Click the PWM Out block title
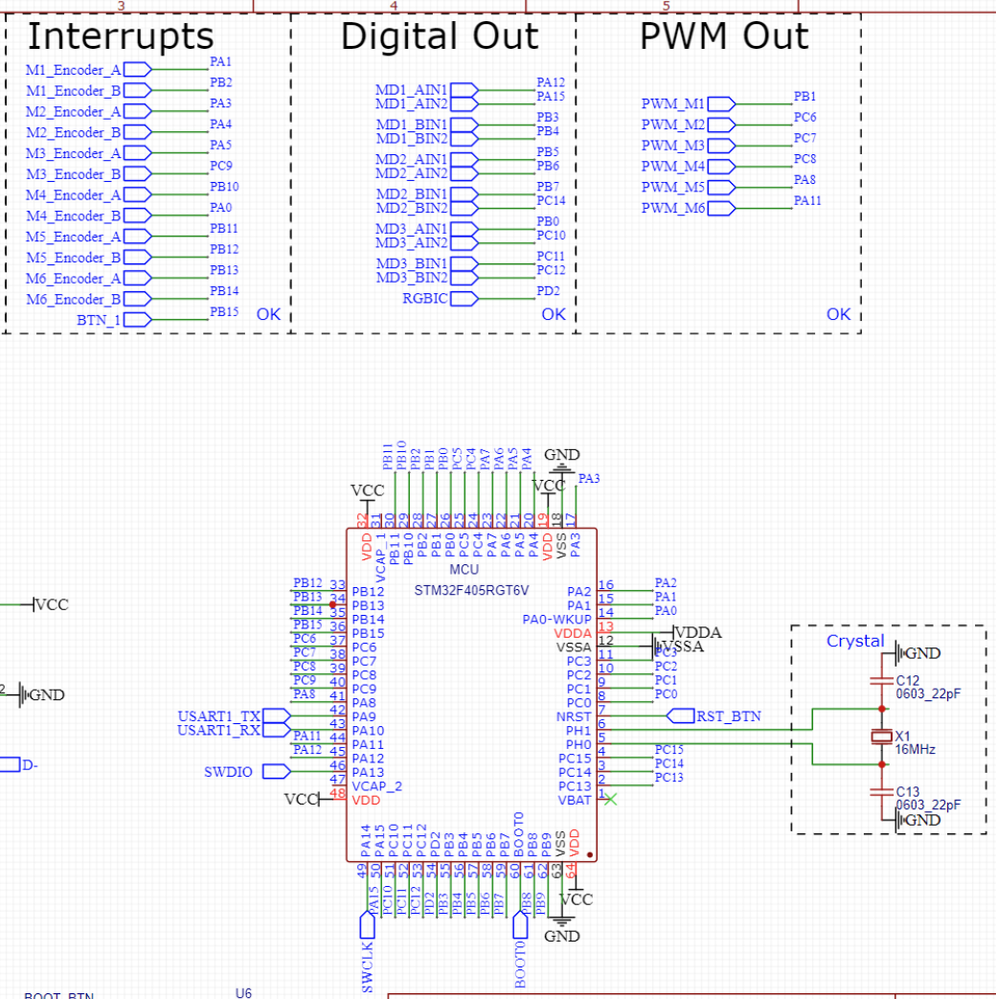Viewport: 996px width, 999px height. point(724,36)
